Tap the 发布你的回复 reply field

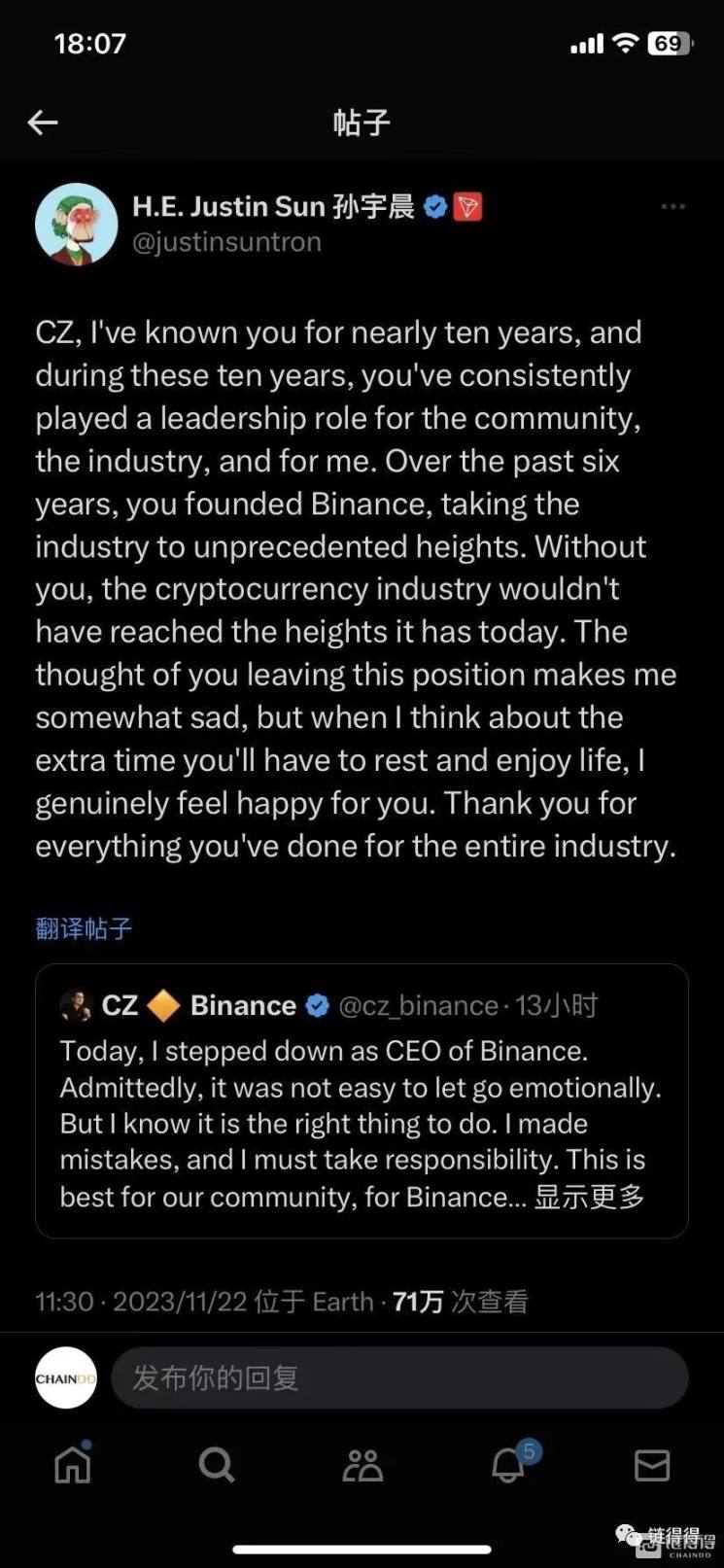coord(399,1377)
